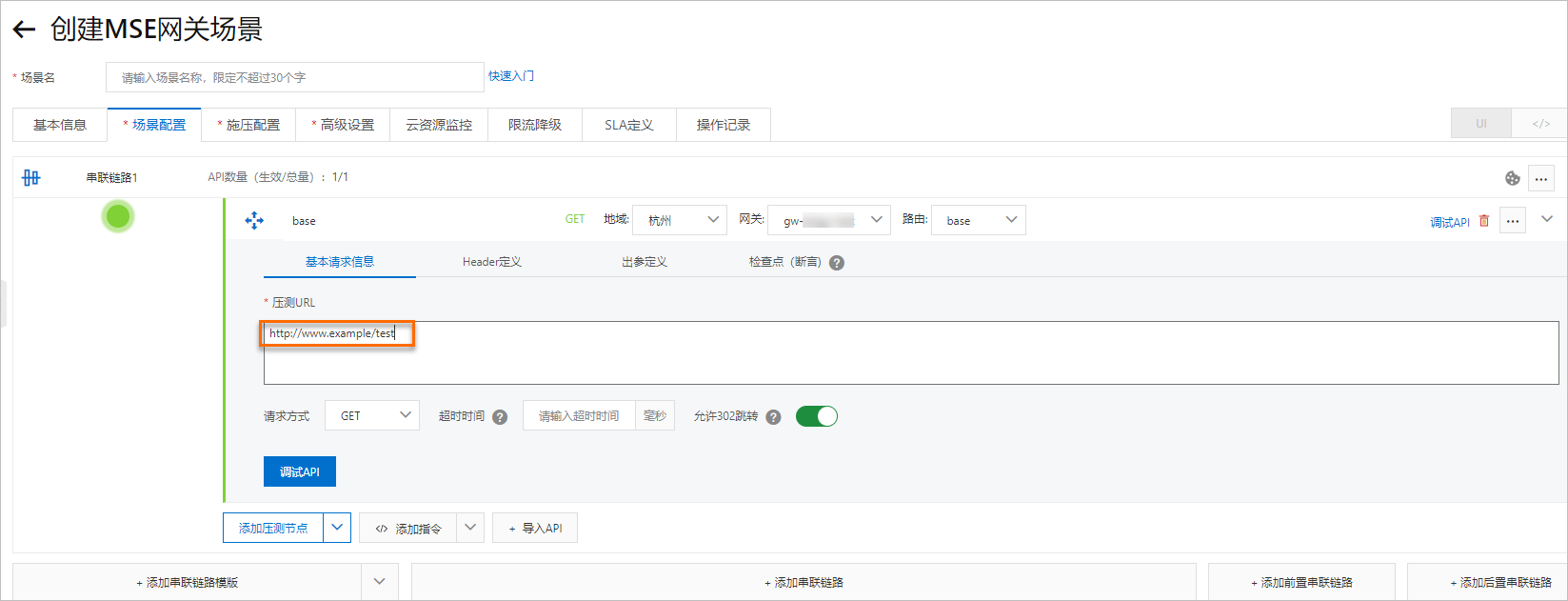
Task: Click the move handle icon beside base
Action: (254, 220)
